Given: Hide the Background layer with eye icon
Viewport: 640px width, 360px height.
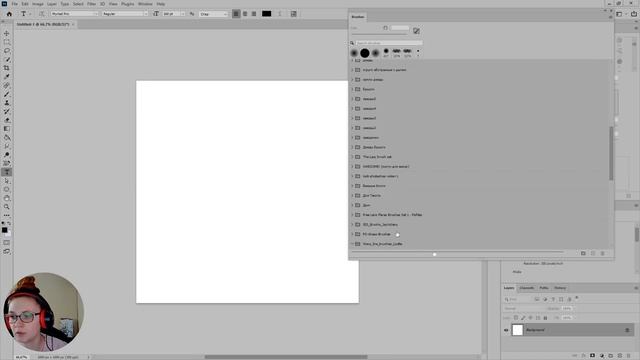Looking at the screenshot, I should pos(506,330).
